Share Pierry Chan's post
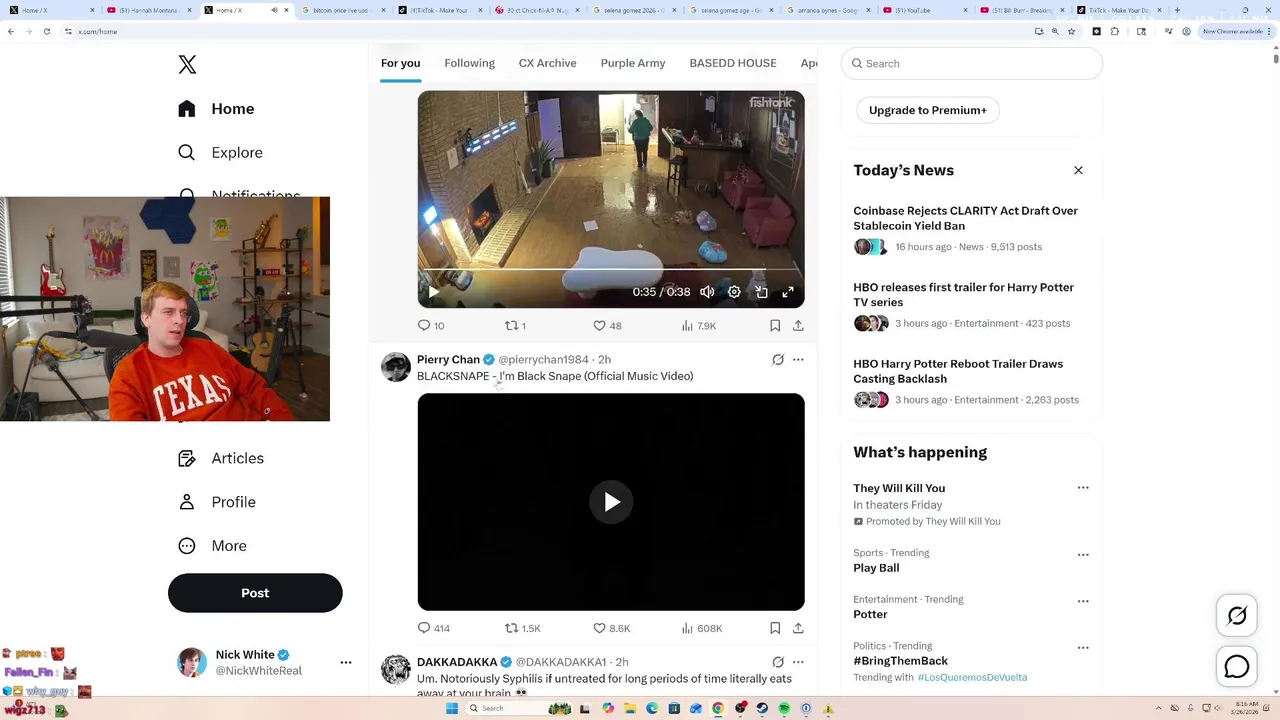This screenshot has height=720, width=1280. tap(798, 628)
